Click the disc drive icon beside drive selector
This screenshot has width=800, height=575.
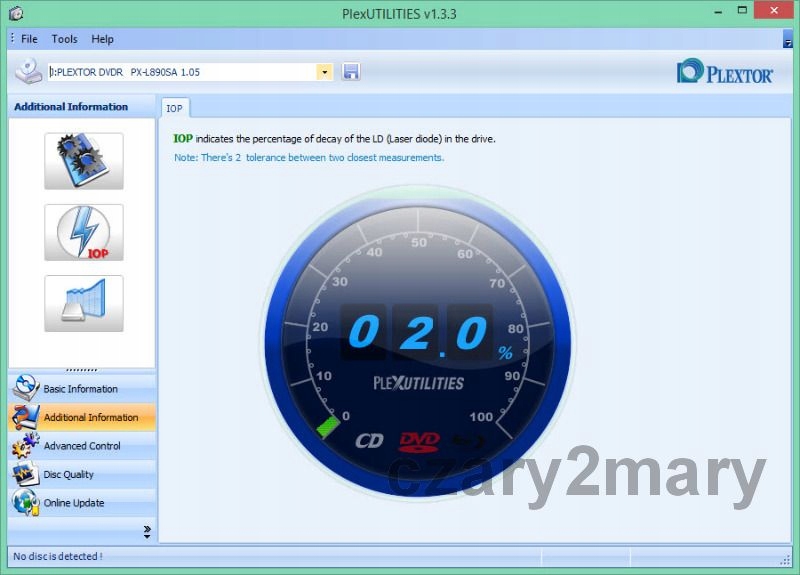coord(29,72)
